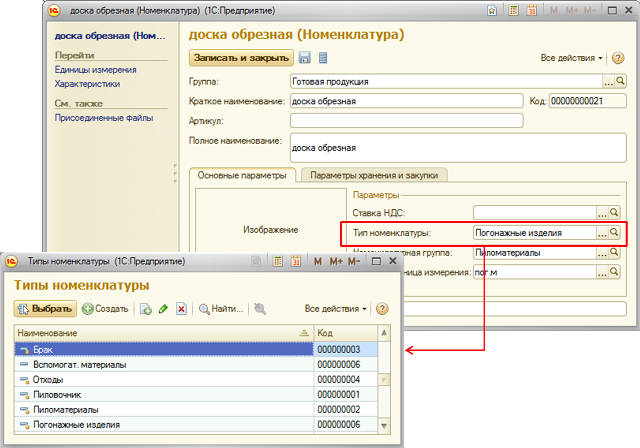Click the M- button in Типы номенклатуры title bar
Image resolution: width=640 pixels, height=448 pixels.
(354, 261)
